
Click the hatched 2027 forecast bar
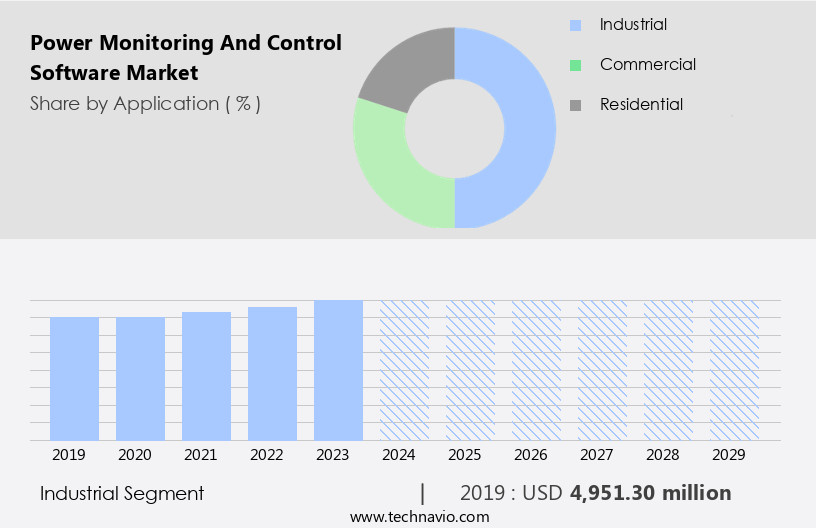602,370
